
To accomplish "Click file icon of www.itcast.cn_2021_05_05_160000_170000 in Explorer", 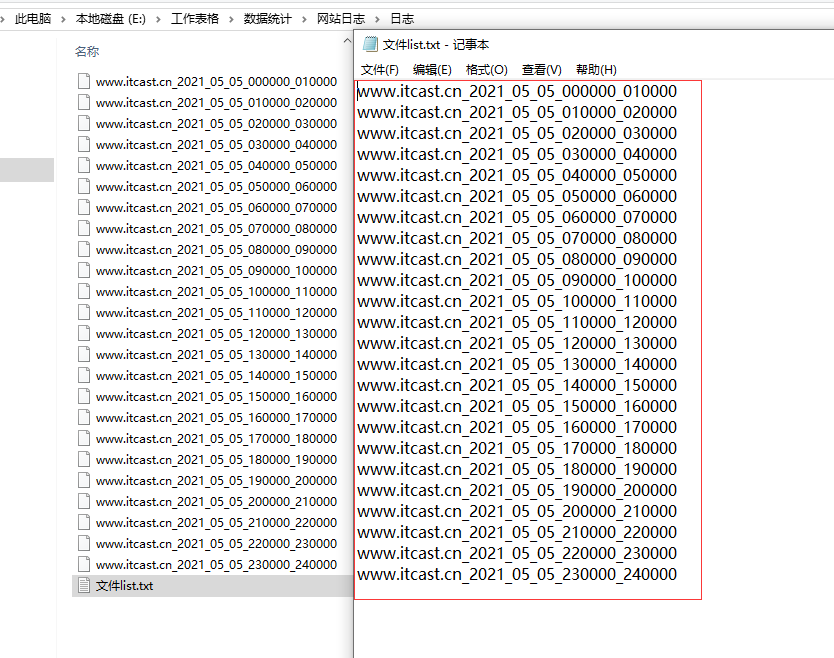I will click(84, 417).
